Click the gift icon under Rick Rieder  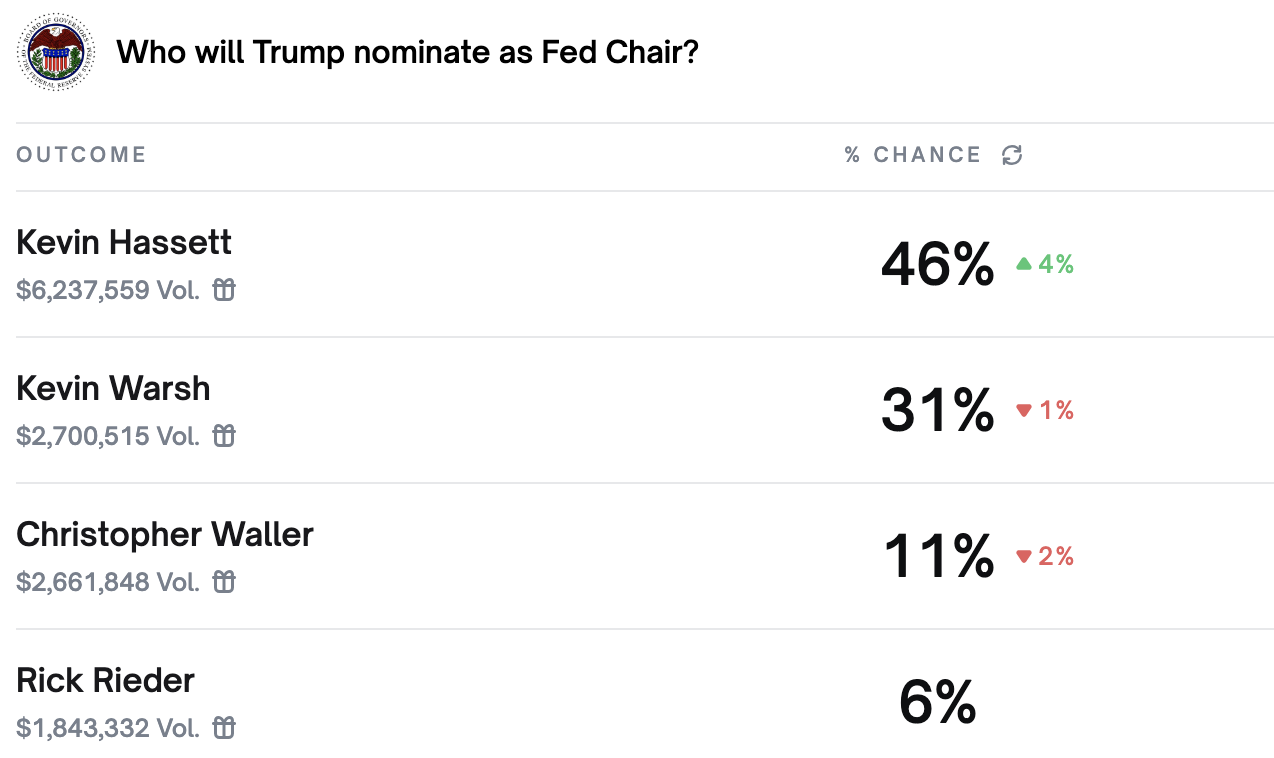225,728
